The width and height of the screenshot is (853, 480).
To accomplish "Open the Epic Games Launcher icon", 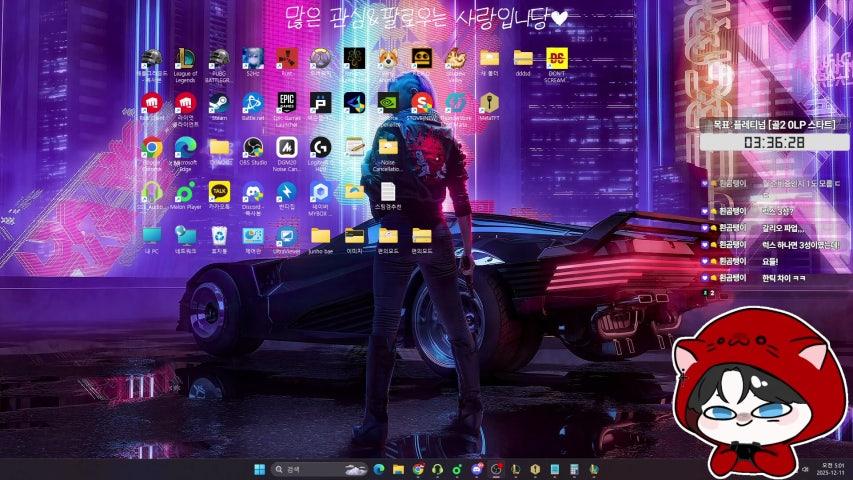I will tap(287, 103).
